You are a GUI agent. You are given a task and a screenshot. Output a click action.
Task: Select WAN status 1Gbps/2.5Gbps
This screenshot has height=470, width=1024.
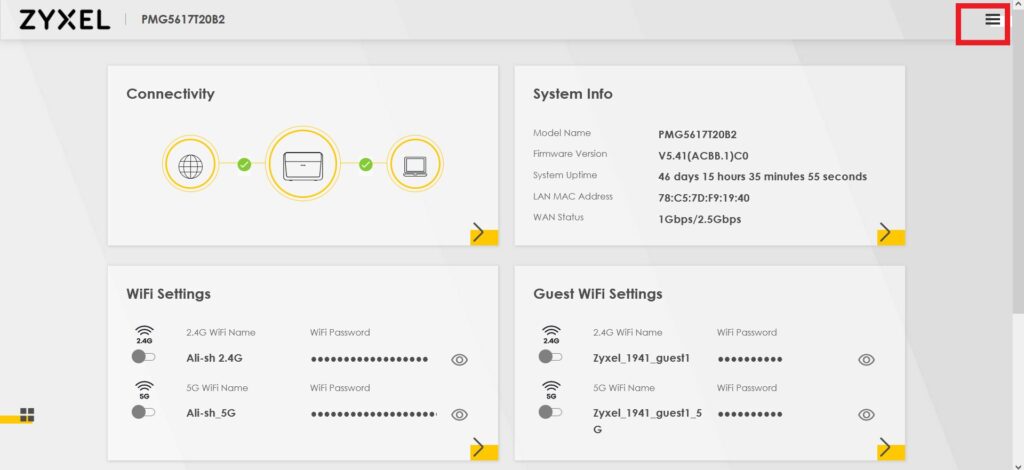pyautogui.click(x=699, y=219)
